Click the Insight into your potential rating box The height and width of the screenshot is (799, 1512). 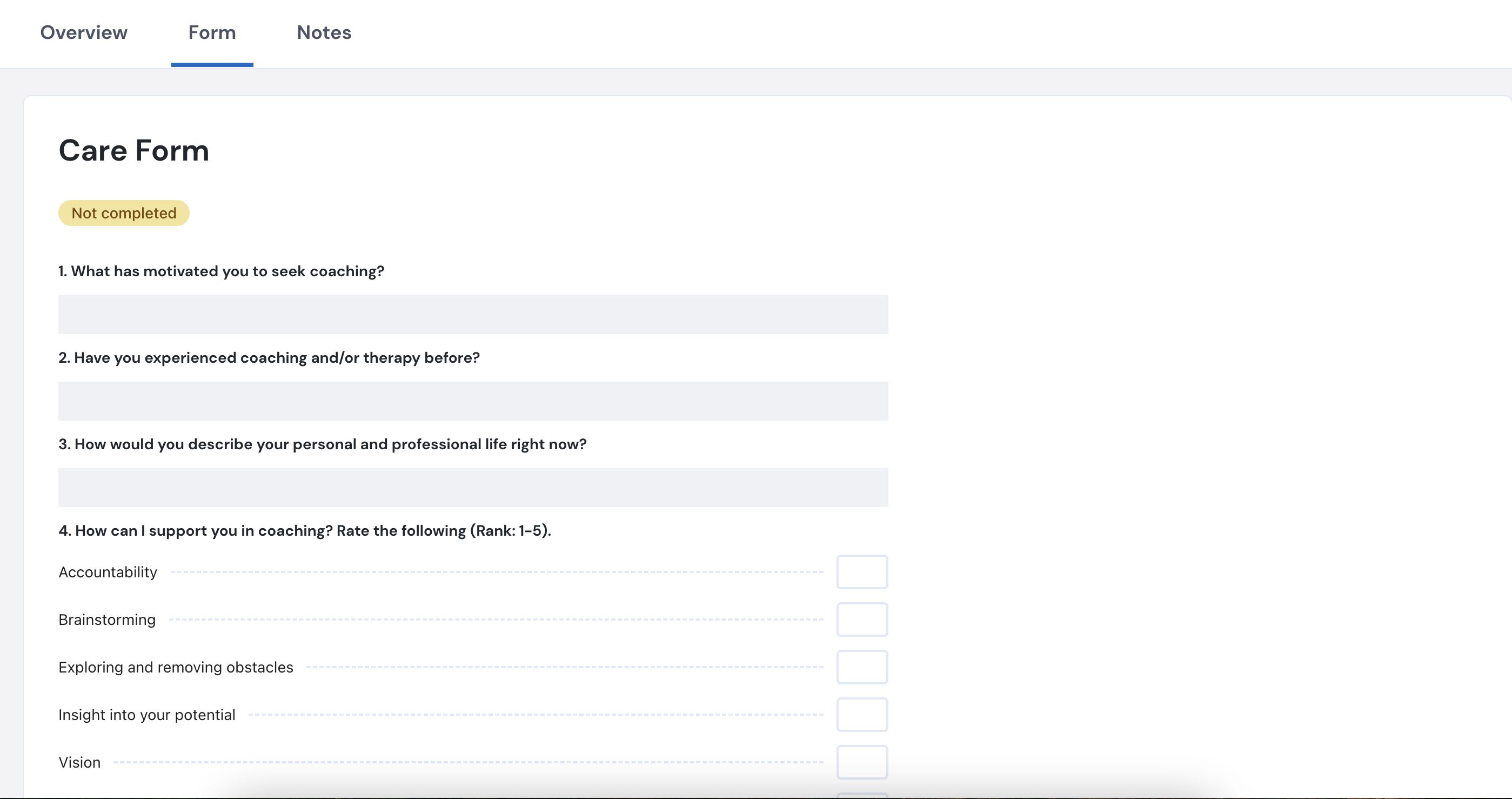click(862, 715)
